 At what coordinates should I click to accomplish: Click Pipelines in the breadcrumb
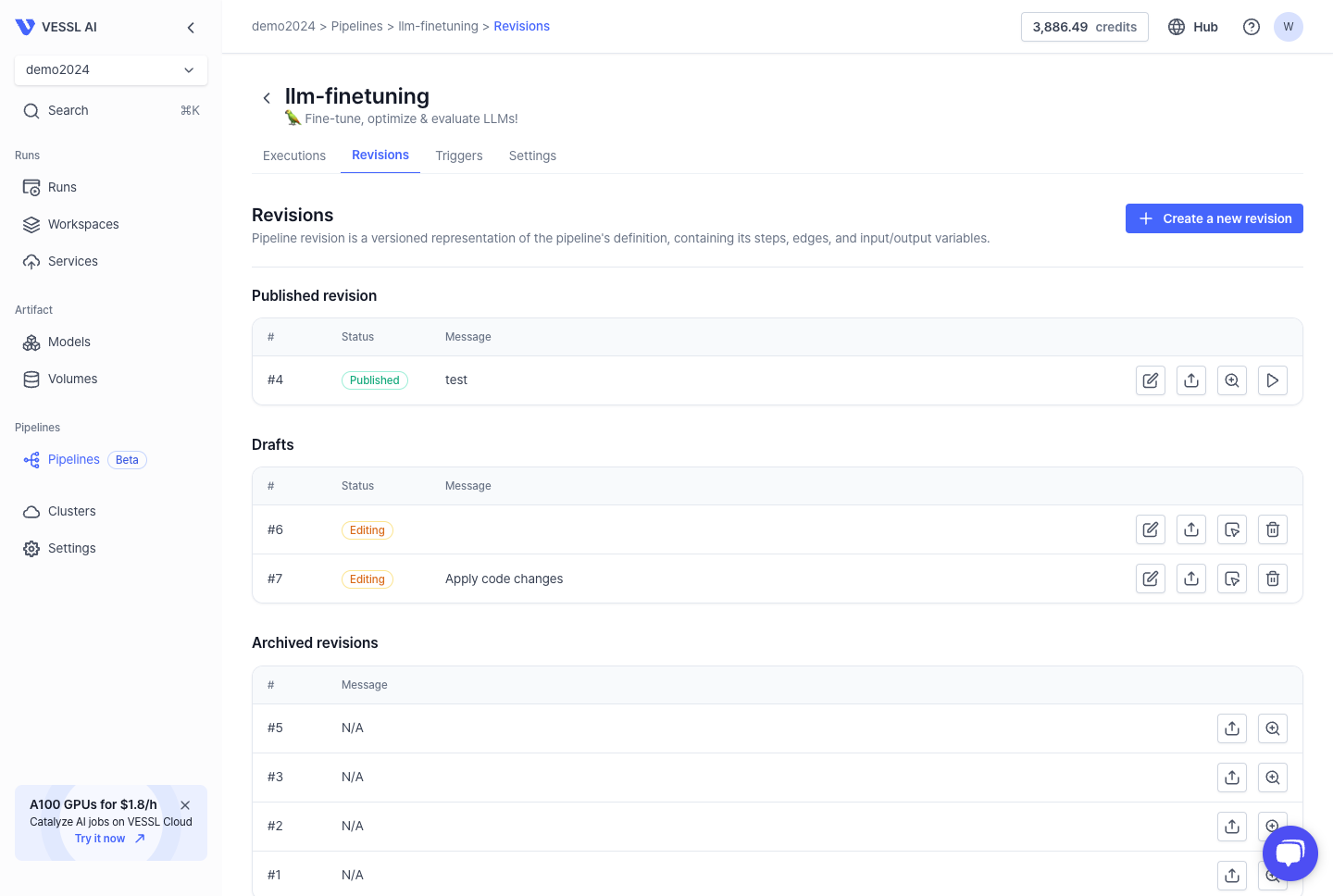pos(357,26)
